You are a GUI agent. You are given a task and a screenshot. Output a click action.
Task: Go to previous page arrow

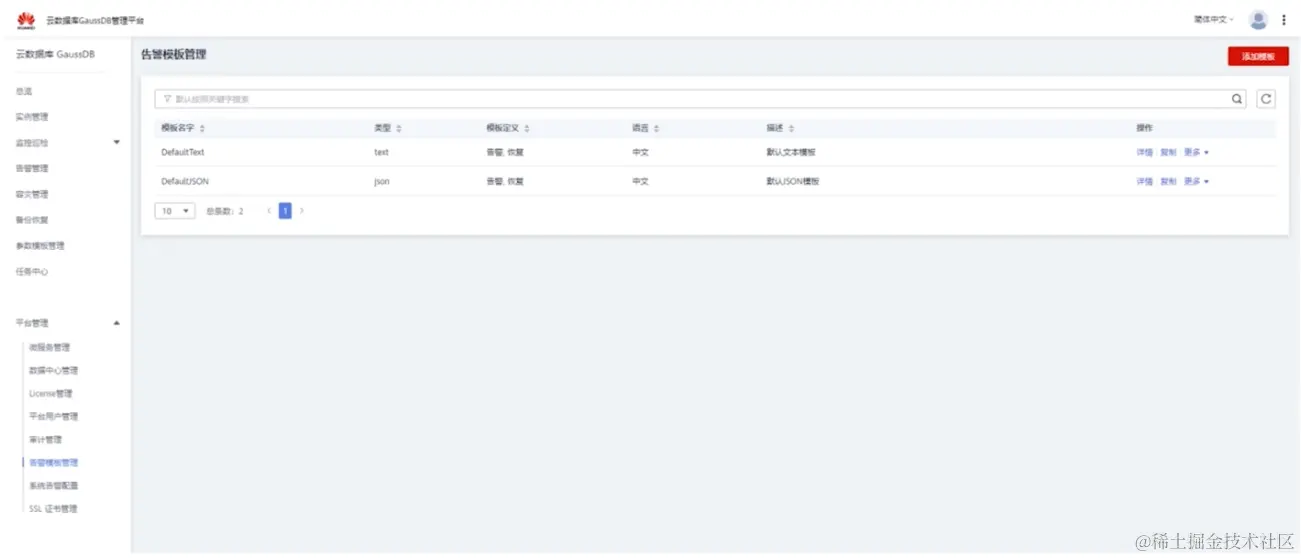(269, 211)
